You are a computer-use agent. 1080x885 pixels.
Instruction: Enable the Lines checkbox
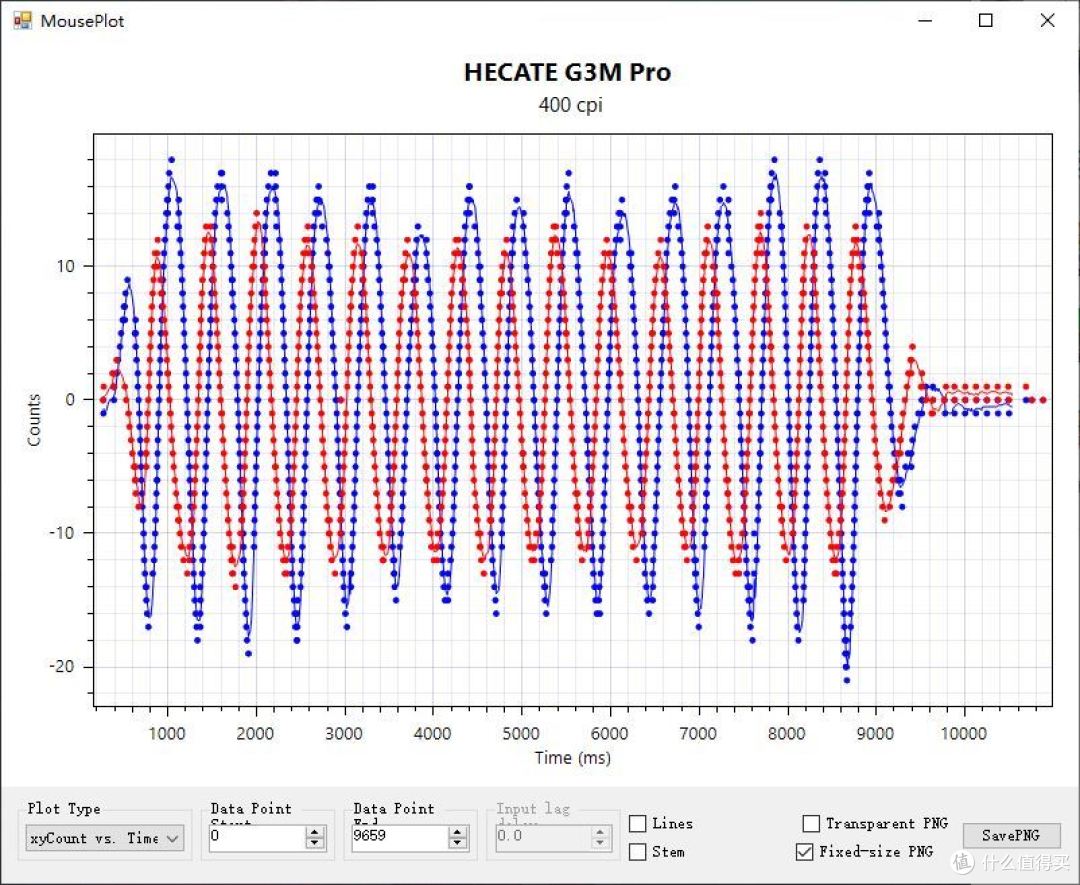pos(638,823)
